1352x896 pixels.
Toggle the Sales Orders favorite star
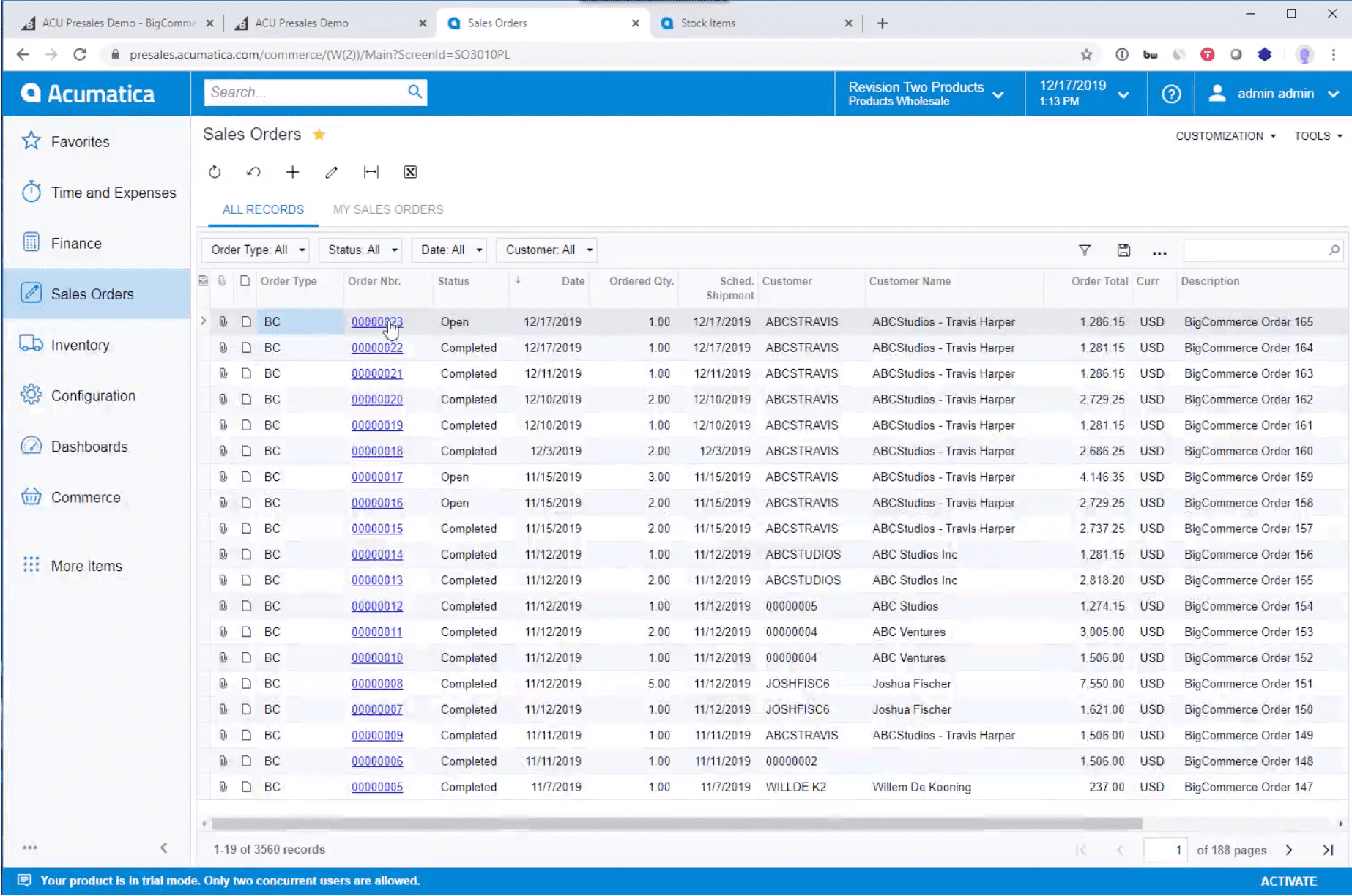pos(319,135)
